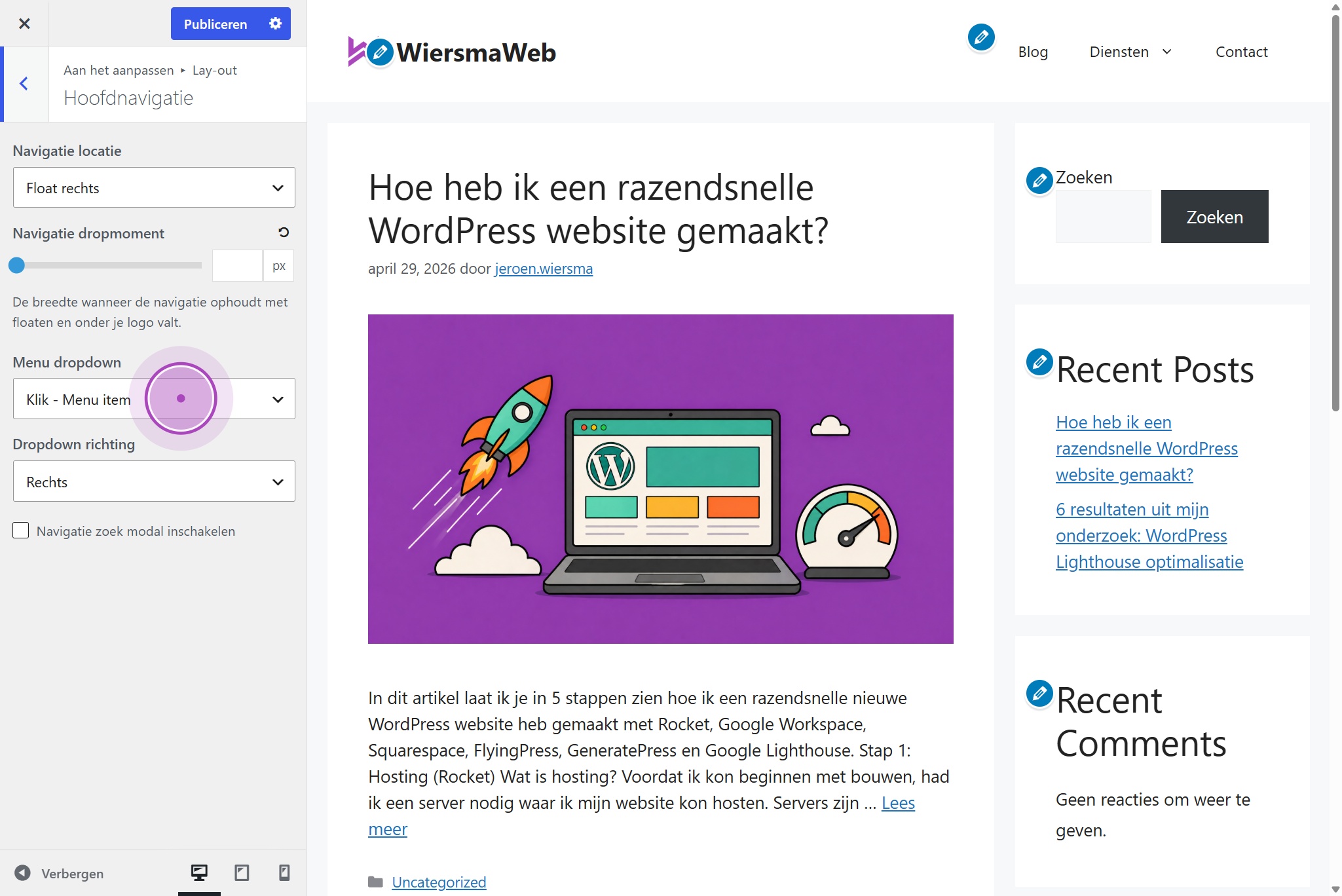This screenshot has height=896, width=1342.
Task: Click the WiersmaWeb site title
Action: click(x=476, y=52)
